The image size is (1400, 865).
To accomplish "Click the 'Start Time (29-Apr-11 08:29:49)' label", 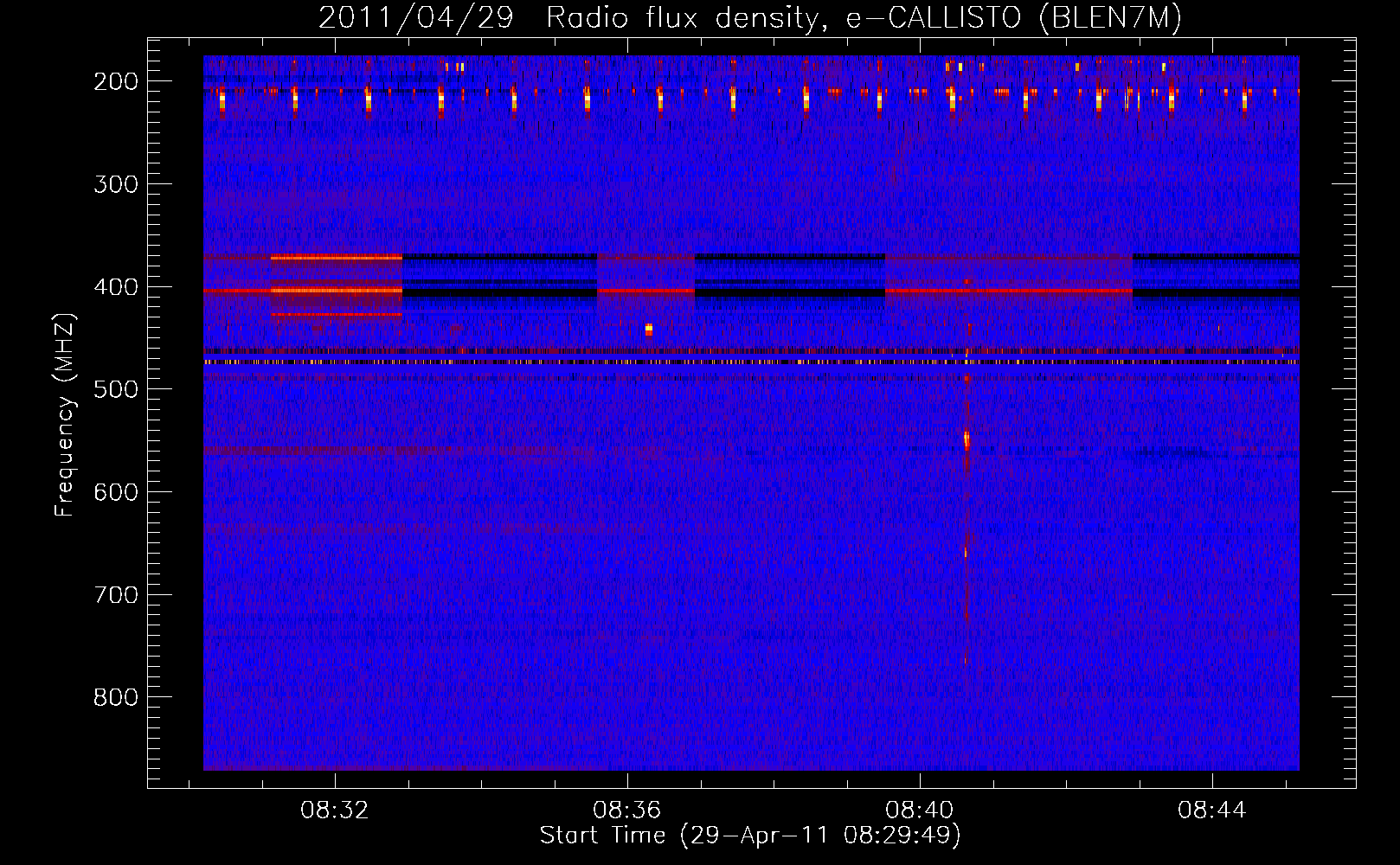I will pyautogui.click(x=750, y=836).
